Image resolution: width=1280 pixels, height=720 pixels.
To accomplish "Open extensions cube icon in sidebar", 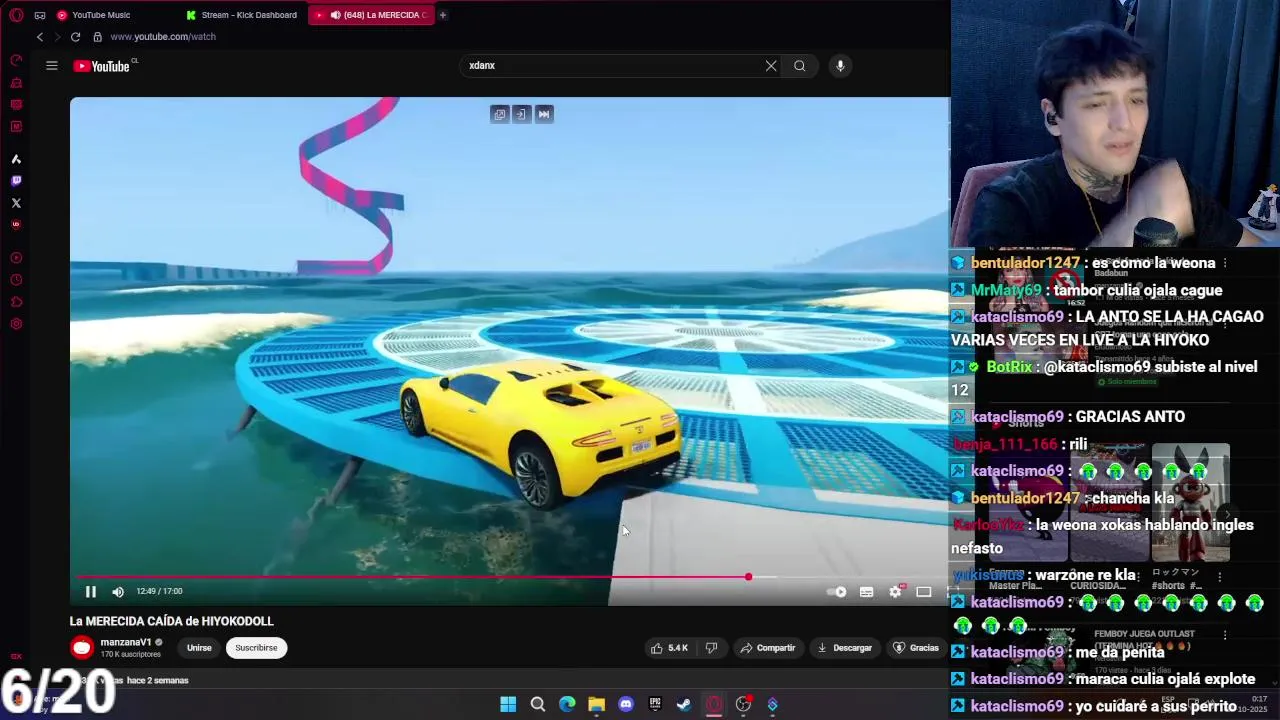I will point(16,302).
